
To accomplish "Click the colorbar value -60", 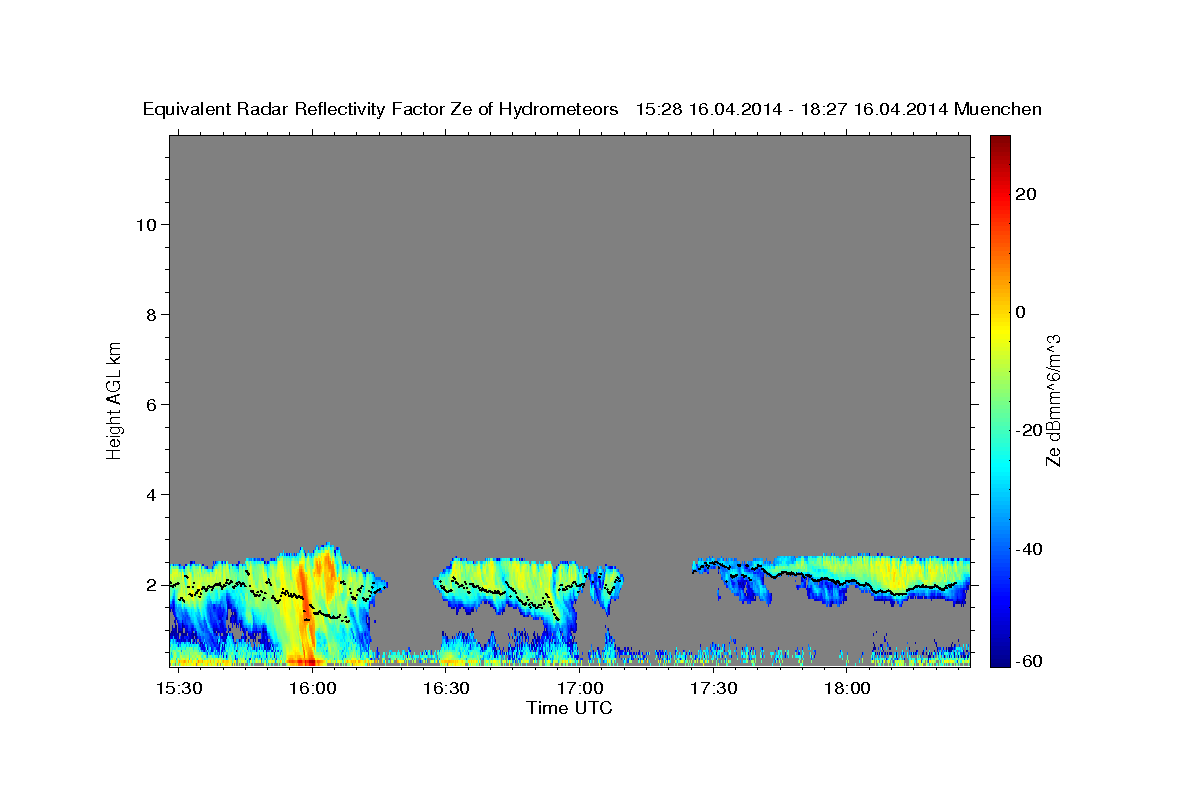I will [1027, 661].
